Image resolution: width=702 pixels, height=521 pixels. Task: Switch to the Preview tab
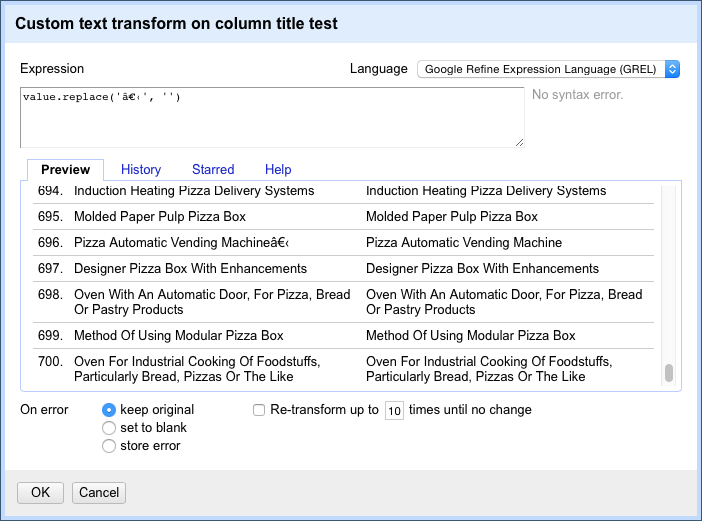tap(65, 170)
